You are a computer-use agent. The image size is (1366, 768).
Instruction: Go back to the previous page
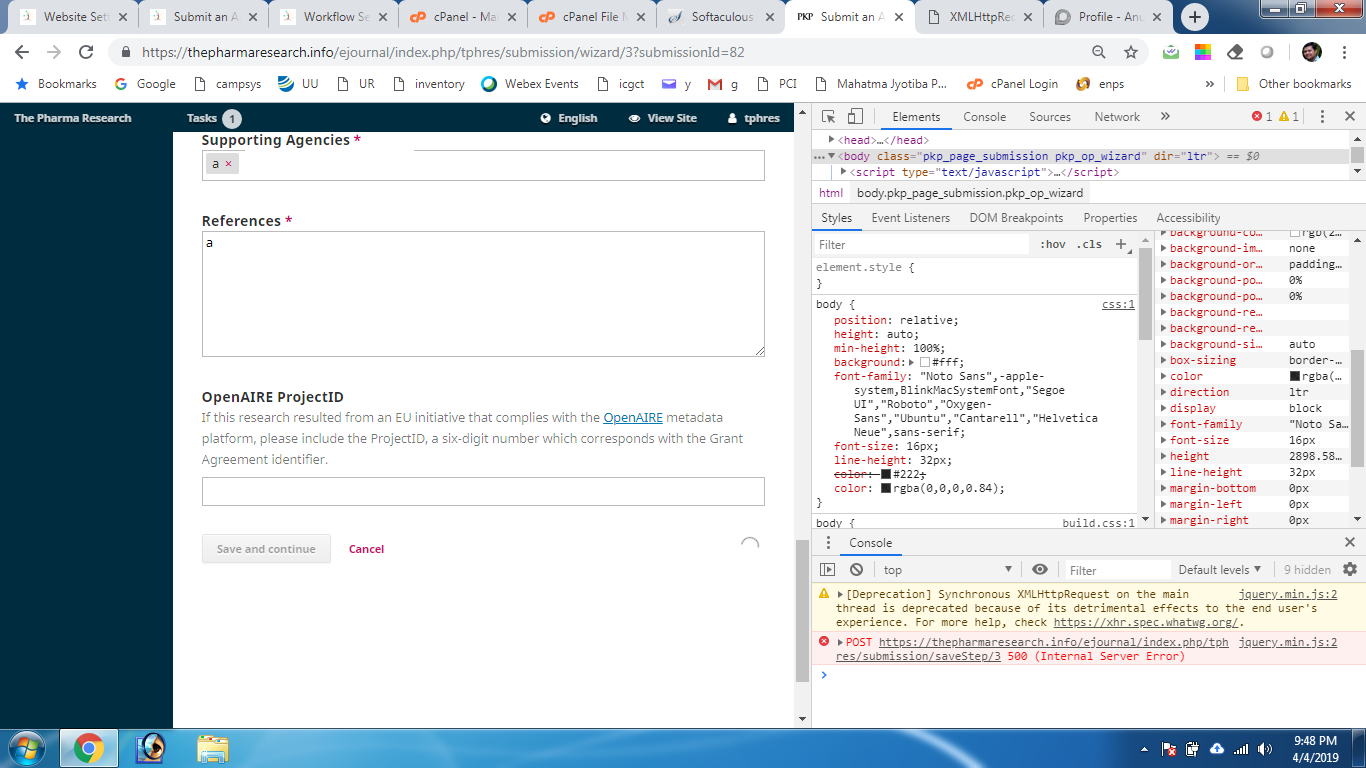[22, 52]
